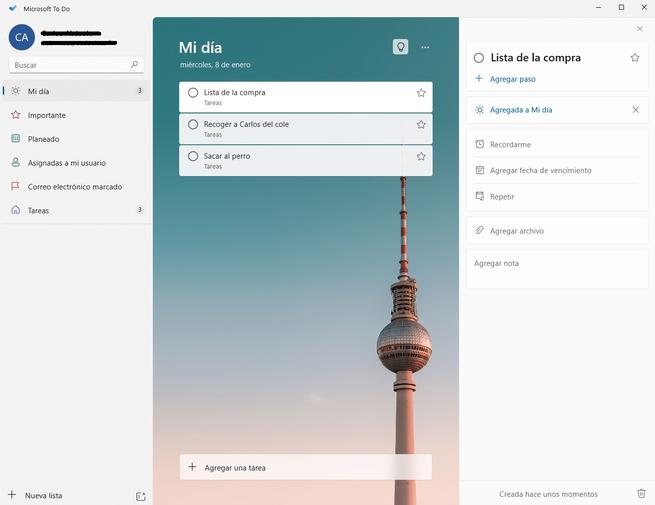Complete Lista de la compra in task list
The image size is (655, 505).
(x=193, y=93)
